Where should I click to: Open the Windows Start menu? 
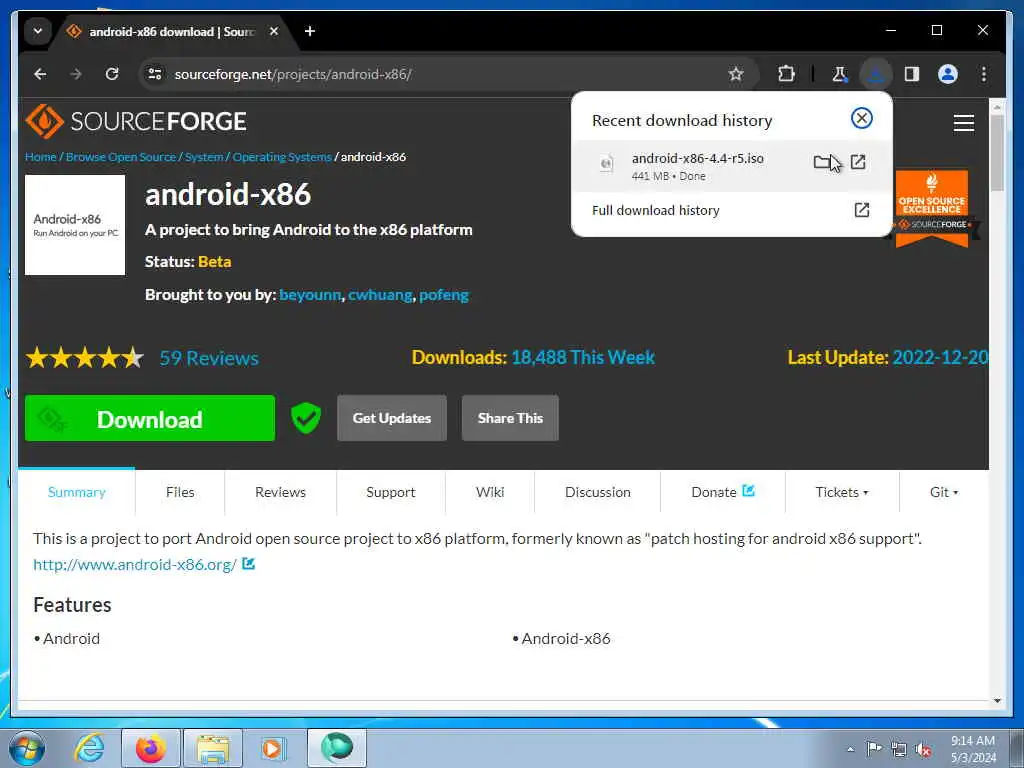(26, 748)
